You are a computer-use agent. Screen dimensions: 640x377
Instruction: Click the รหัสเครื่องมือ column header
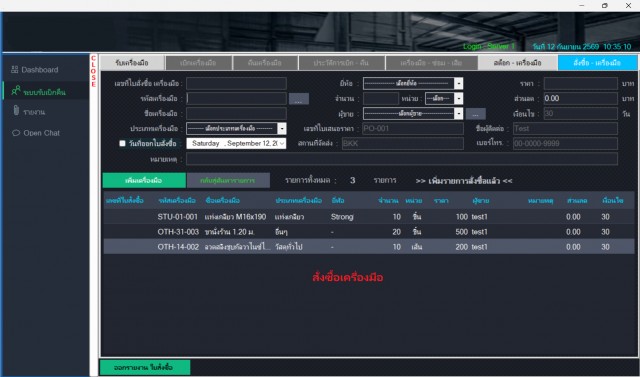click(177, 201)
